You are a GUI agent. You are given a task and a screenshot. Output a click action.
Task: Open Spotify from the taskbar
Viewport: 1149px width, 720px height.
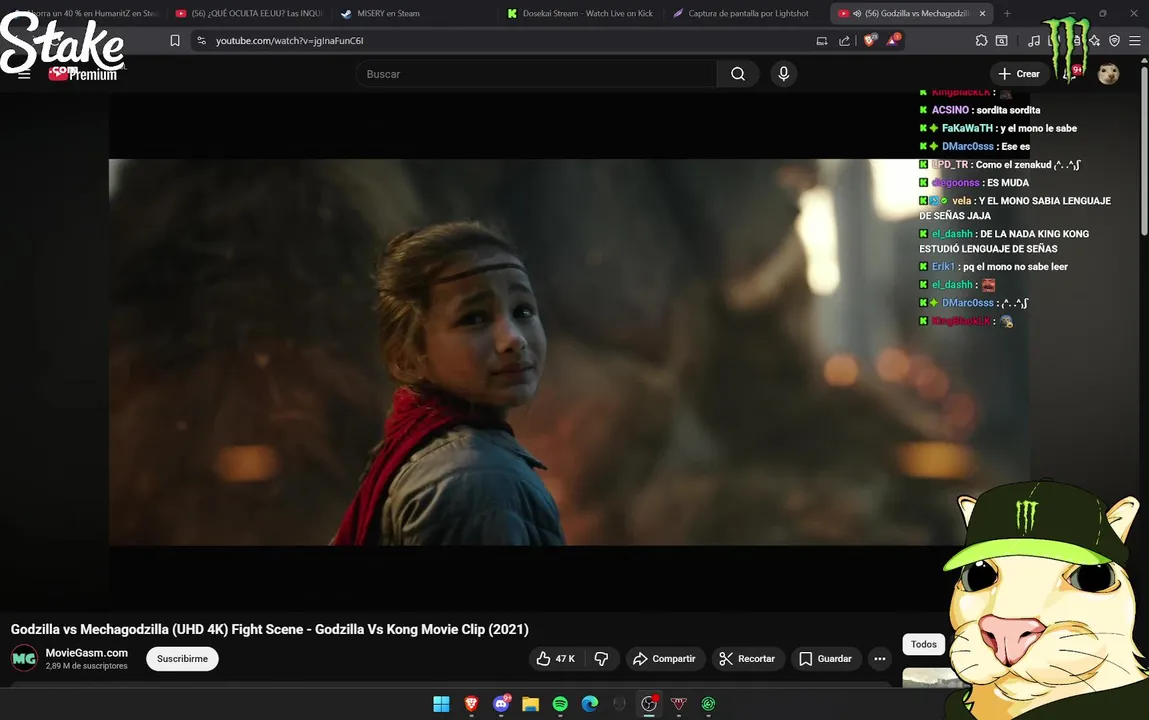point(560,704)
